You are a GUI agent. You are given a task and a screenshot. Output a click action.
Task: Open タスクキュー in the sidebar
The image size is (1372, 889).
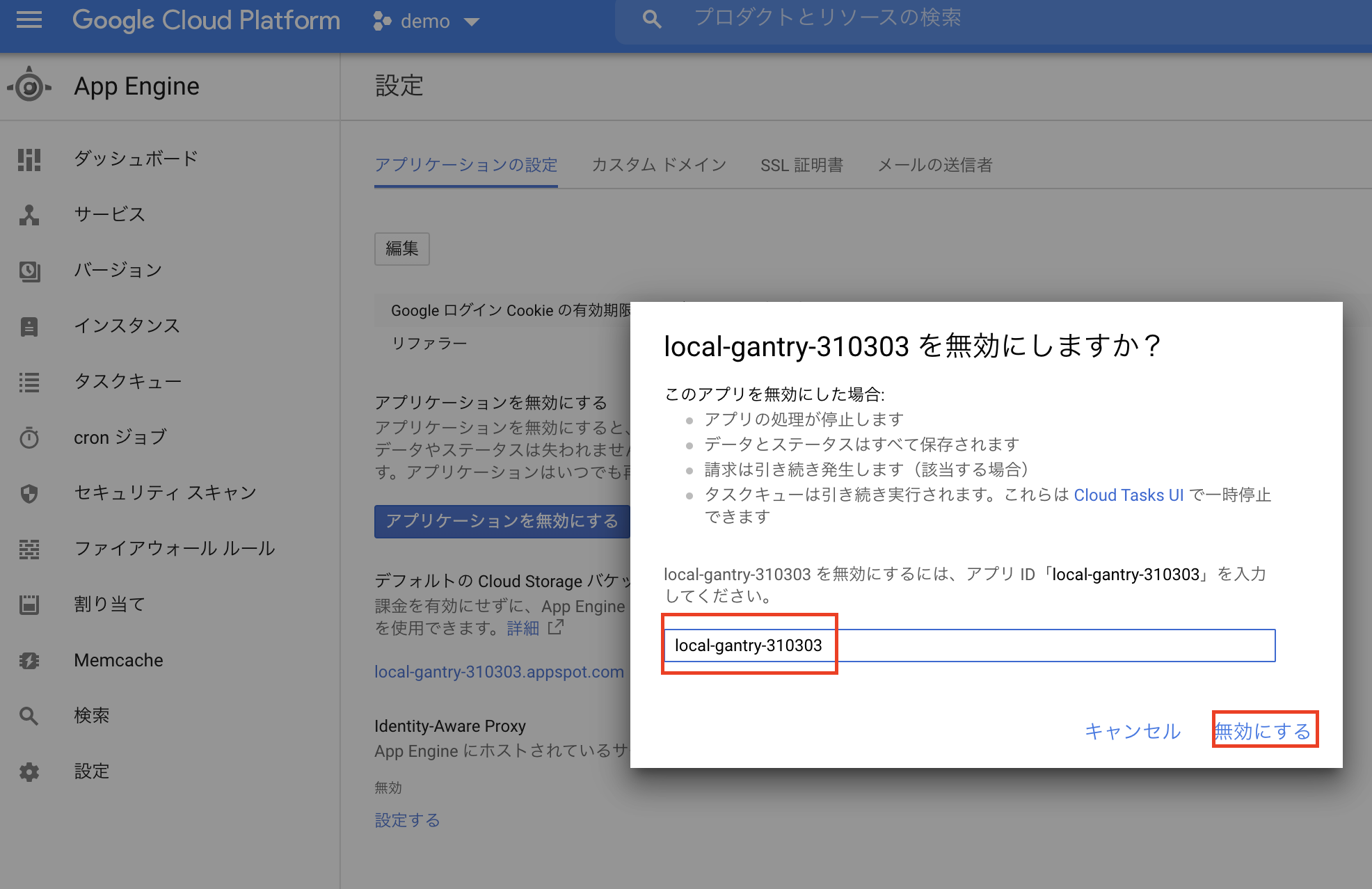click(128, 381)
